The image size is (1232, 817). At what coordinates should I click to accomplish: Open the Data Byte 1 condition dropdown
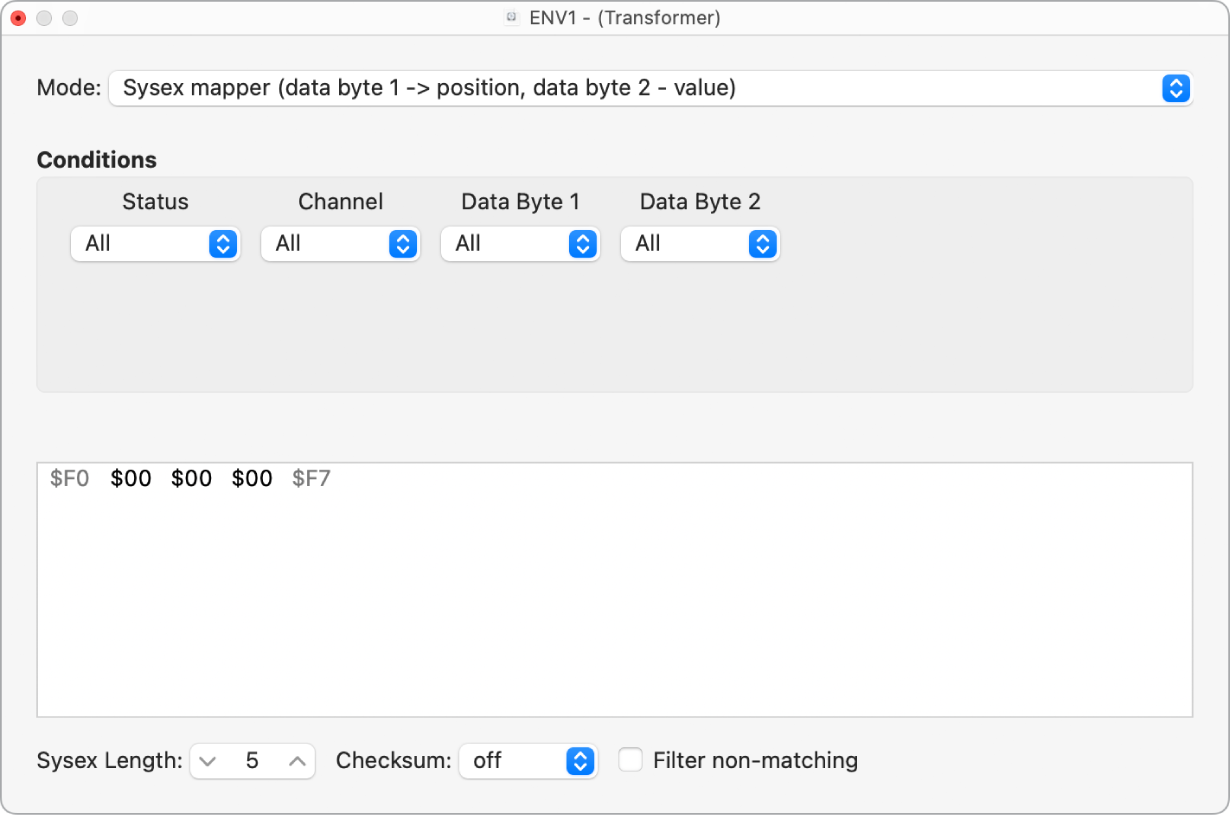pyautogui.click(x=520, y=244)
